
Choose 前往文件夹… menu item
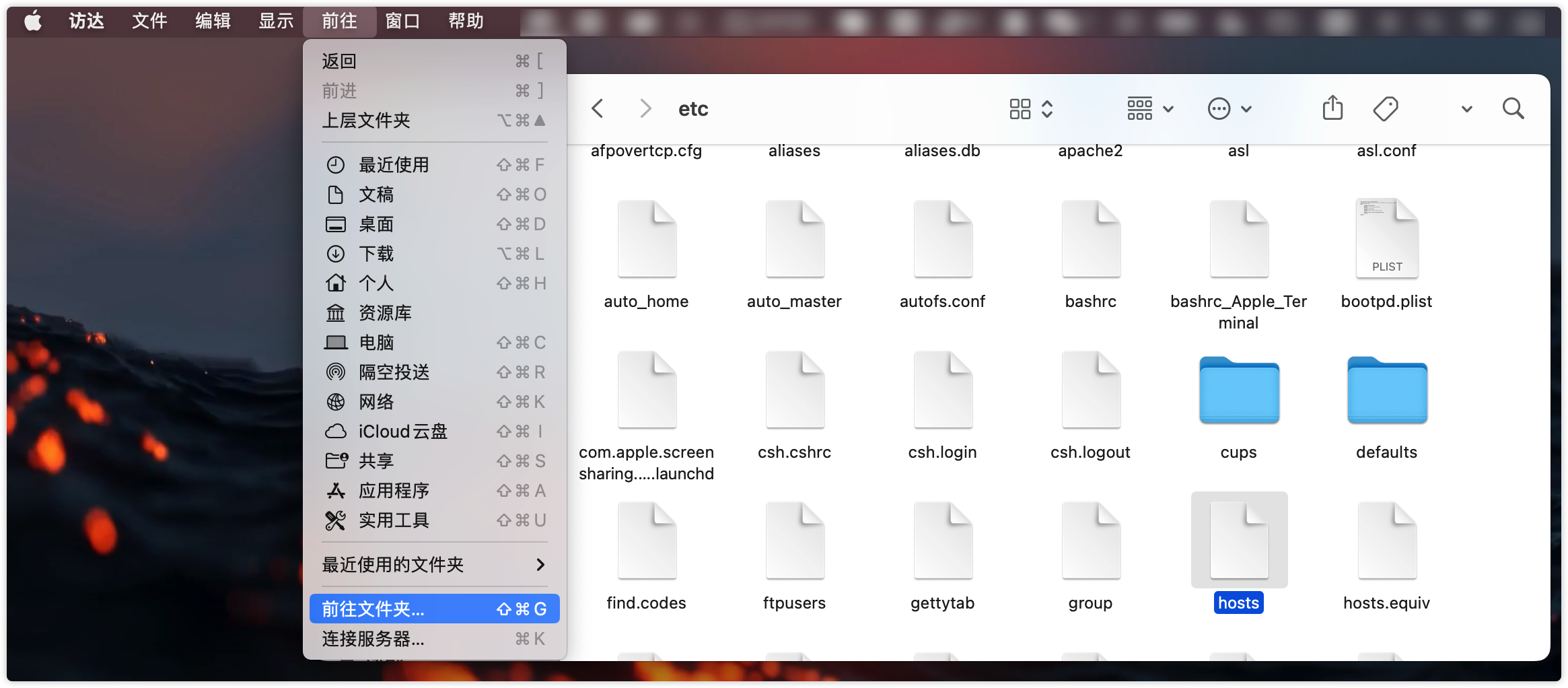click(x=433, y=609)
